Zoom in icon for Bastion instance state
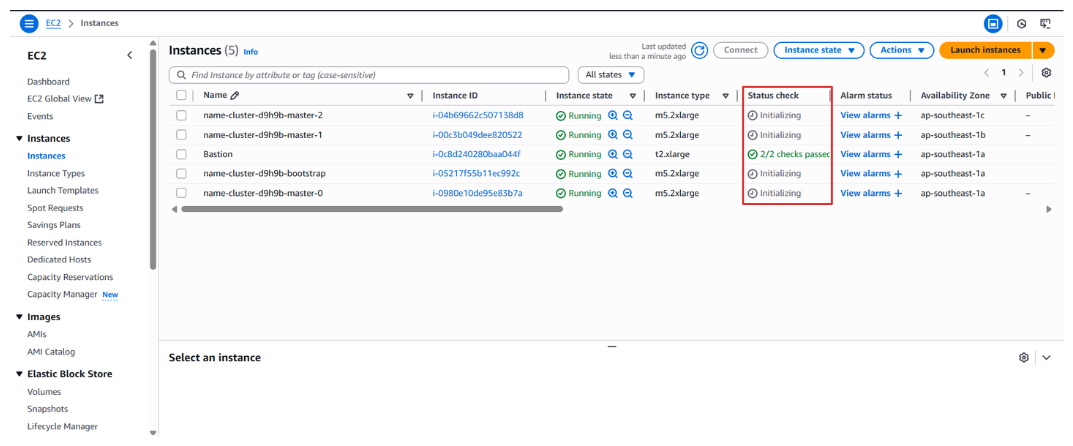Image resolution: width=1073 pixels, height=446 pixels. point(613,154)
